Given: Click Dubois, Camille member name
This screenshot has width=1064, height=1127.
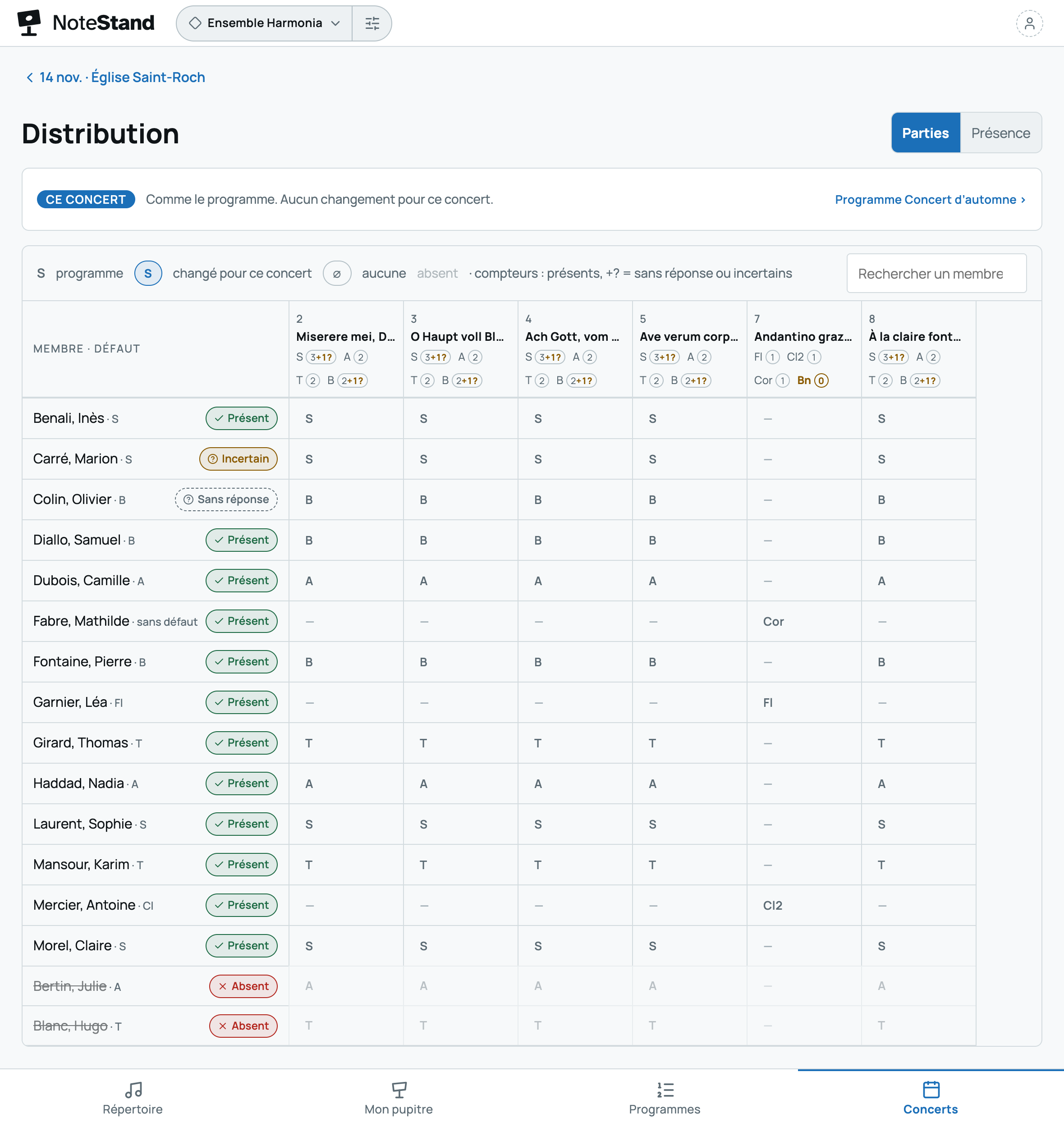Looking at the screenshot, I should coord(82,580).
